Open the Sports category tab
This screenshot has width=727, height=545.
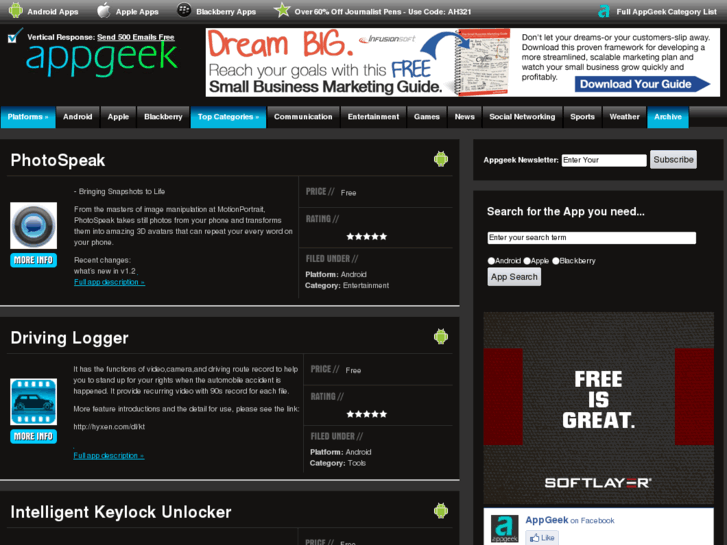point(582,117)
